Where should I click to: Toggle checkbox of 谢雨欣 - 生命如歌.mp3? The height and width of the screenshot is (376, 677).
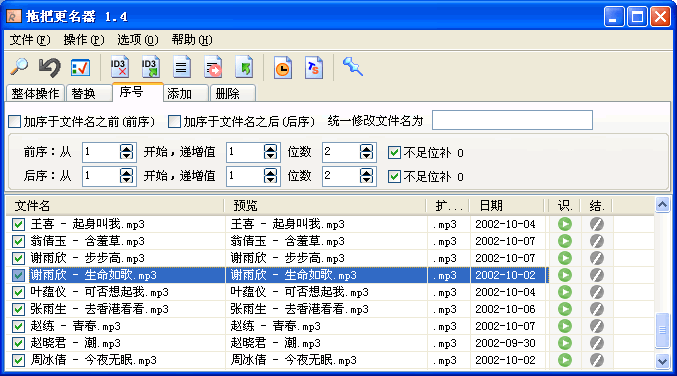pyautogui.click(x=18, y=275)
